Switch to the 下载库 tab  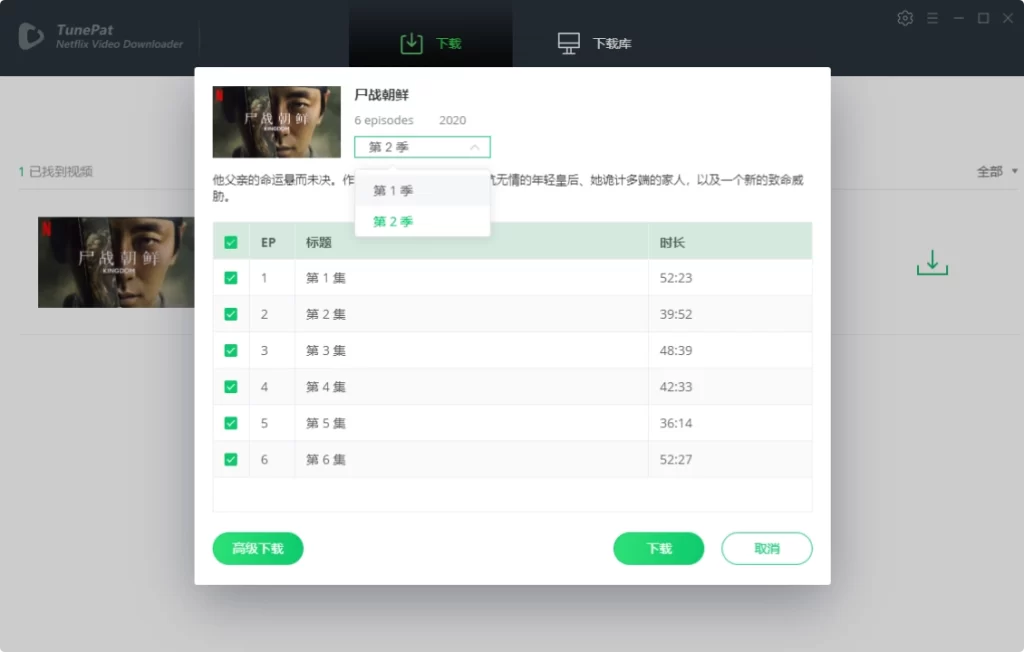[594, 43]
